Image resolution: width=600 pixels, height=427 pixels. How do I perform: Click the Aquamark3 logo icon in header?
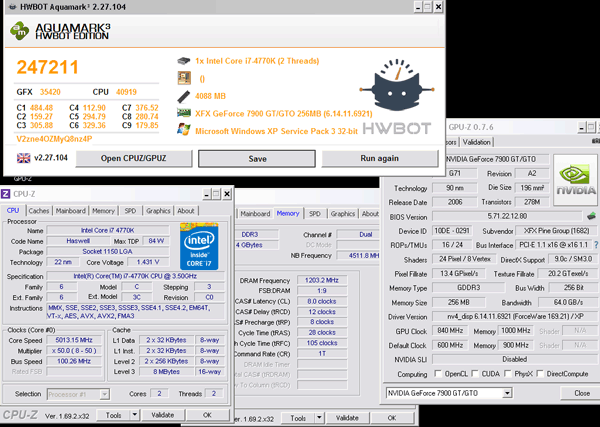coord(19,31)
